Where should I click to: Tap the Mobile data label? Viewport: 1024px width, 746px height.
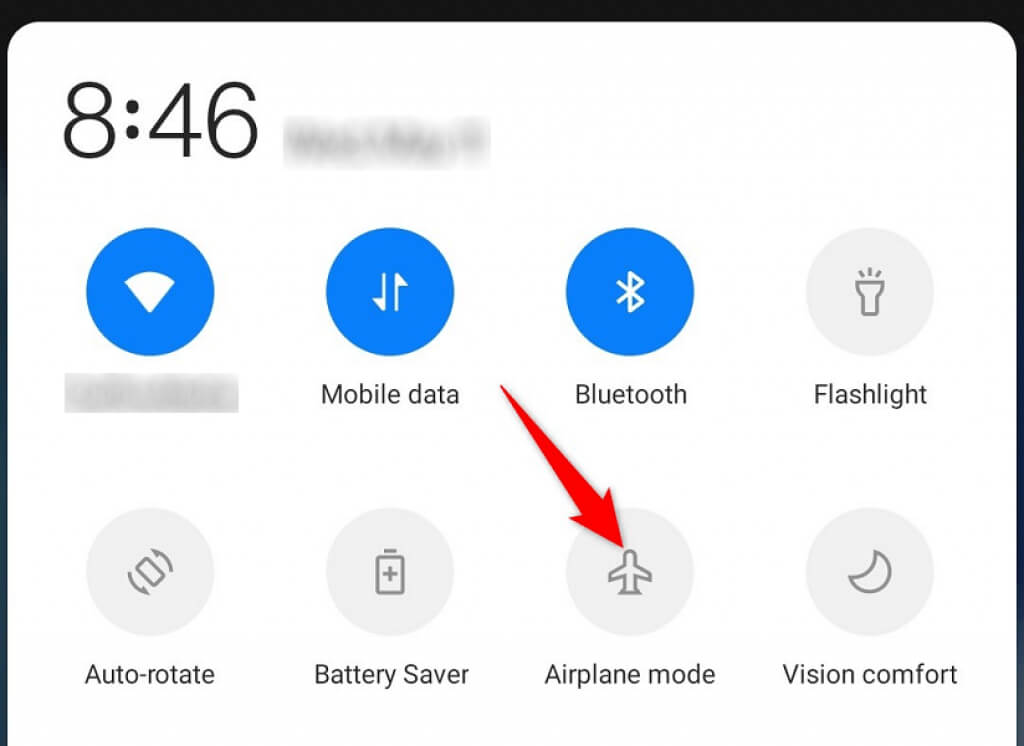pyautogui.click(x=390, y=395)
